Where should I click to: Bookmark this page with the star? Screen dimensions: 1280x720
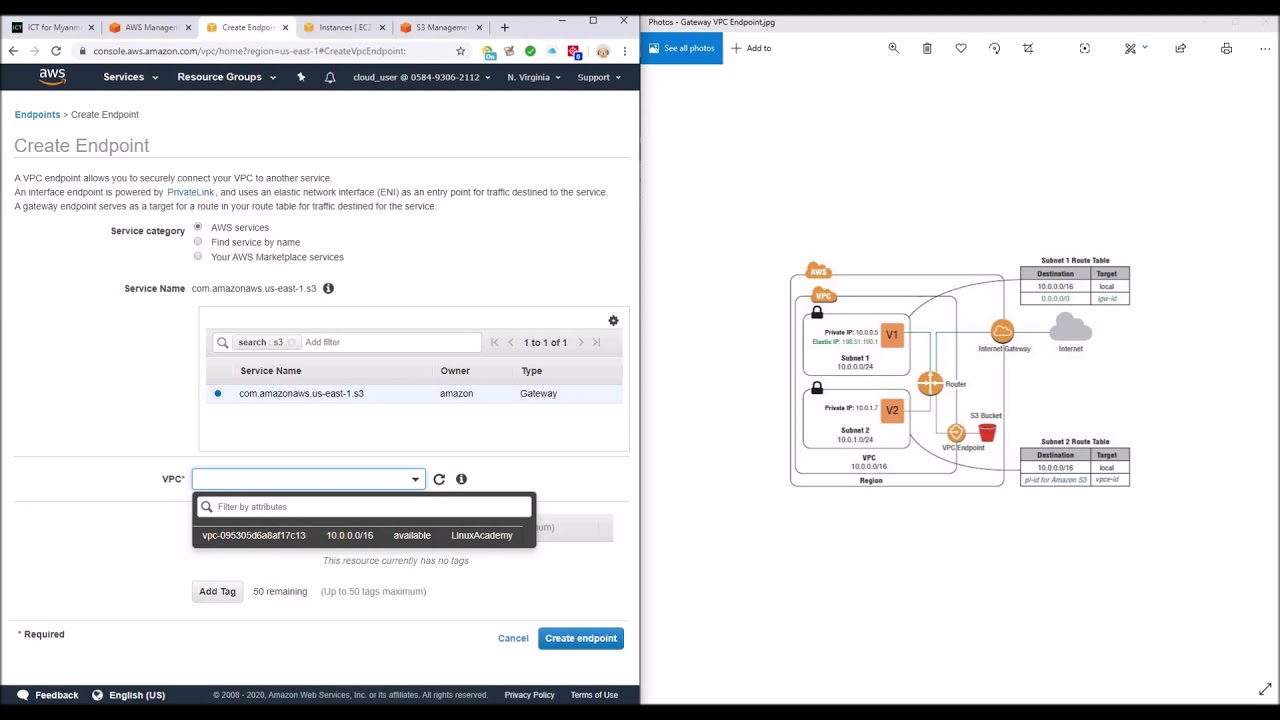pos(460,51)
